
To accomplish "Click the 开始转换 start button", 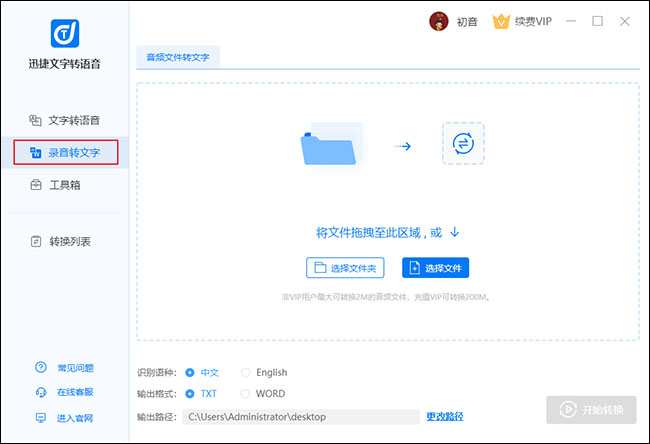I will (591, 410).
